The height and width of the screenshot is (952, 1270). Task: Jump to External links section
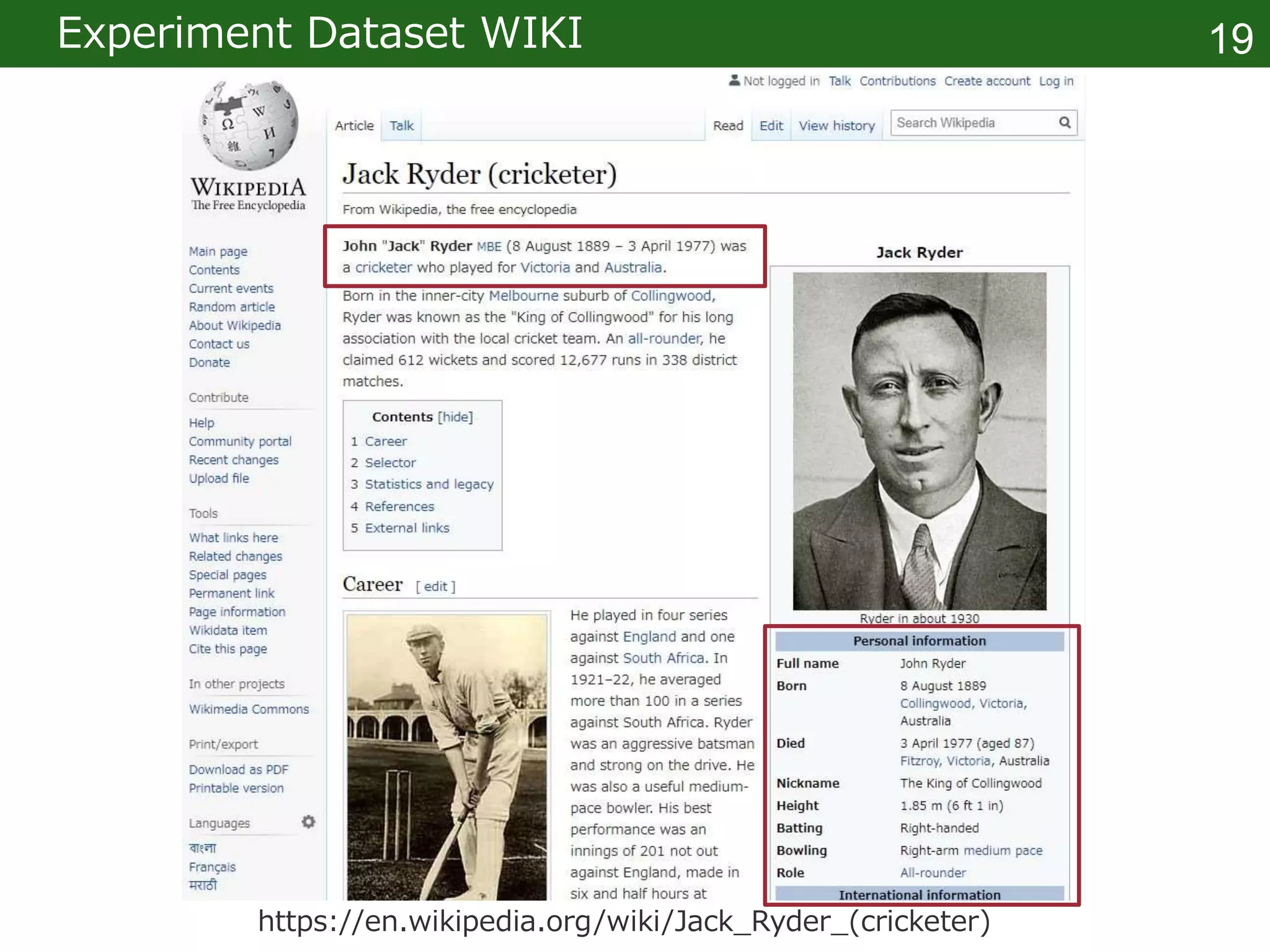407,529
